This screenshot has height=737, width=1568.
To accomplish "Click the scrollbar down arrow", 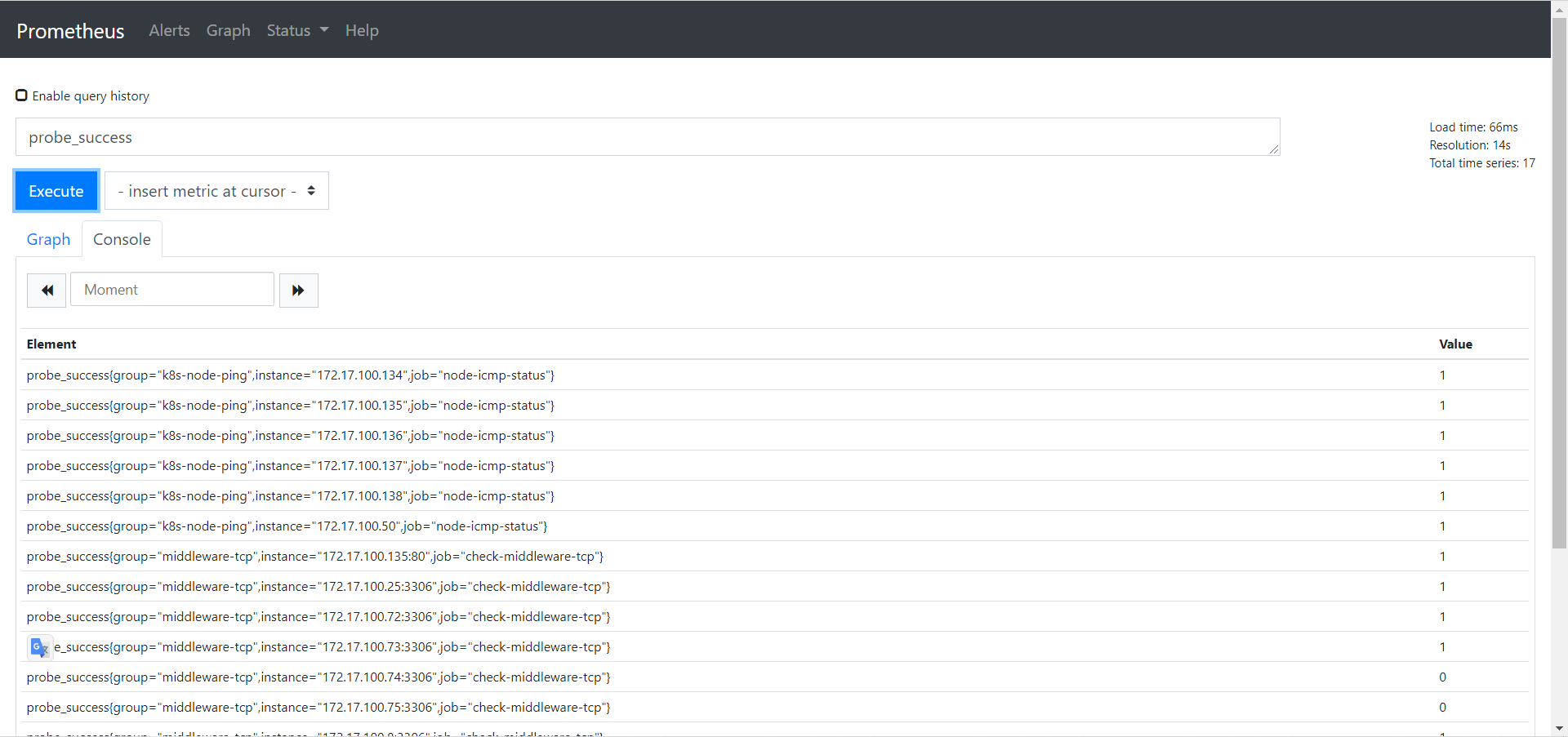I will click(x=1559, y=729).
